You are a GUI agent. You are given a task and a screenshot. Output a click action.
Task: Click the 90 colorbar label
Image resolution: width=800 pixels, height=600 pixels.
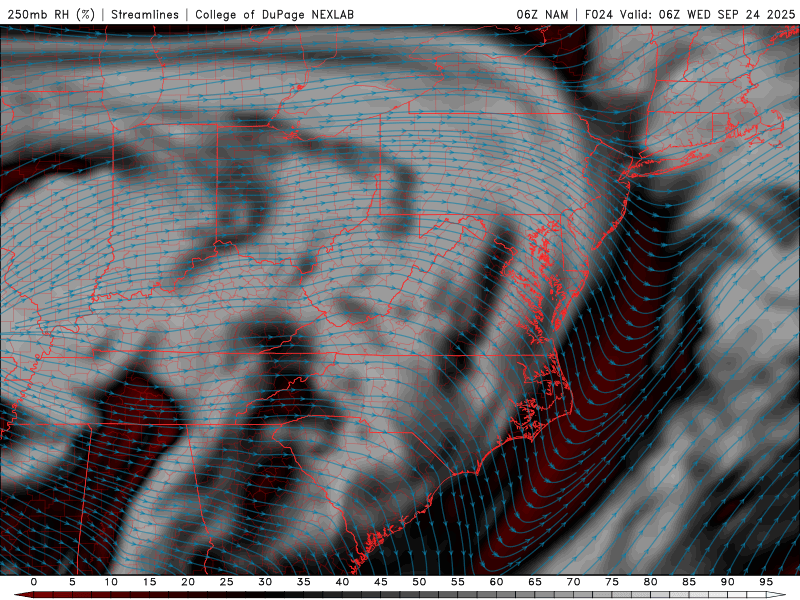[728, 582]
